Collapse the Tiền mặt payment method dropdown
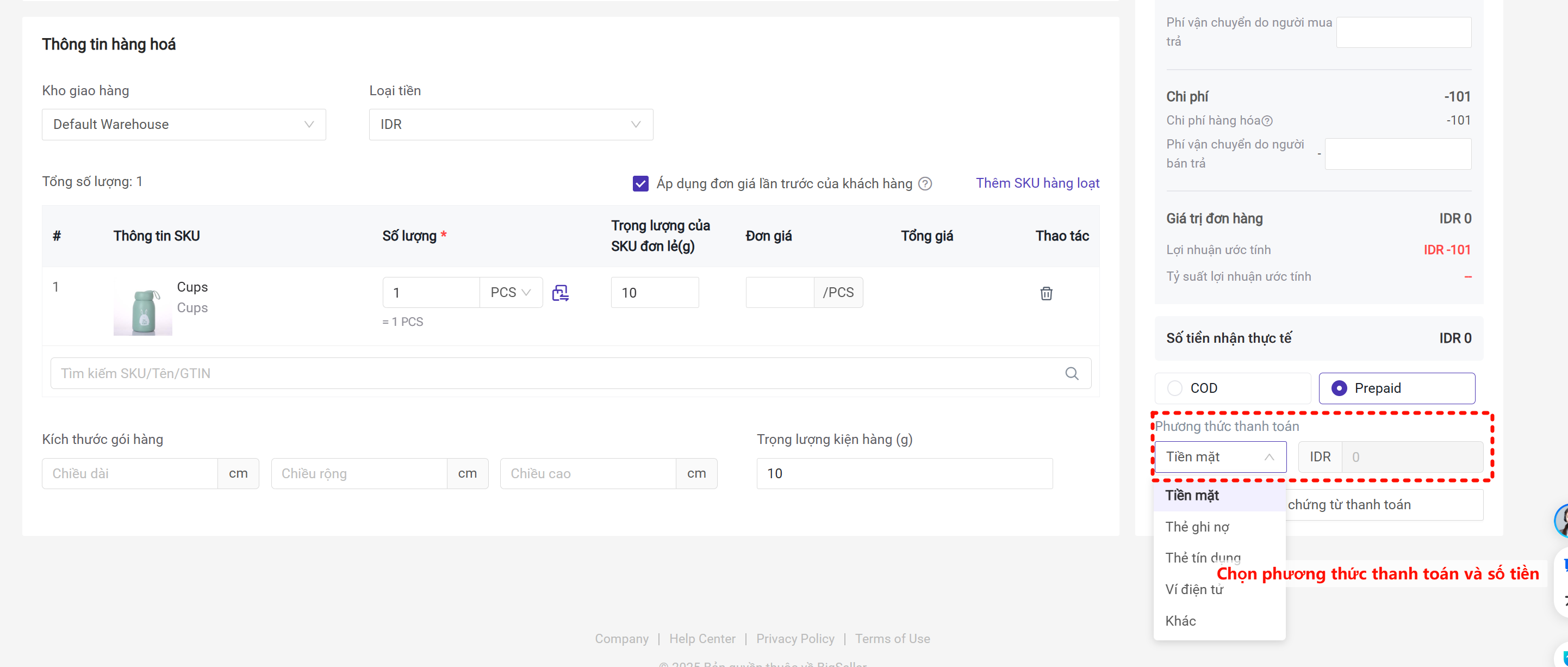1568x667 pixels. pyautogui.click(x=1220, y=457)
